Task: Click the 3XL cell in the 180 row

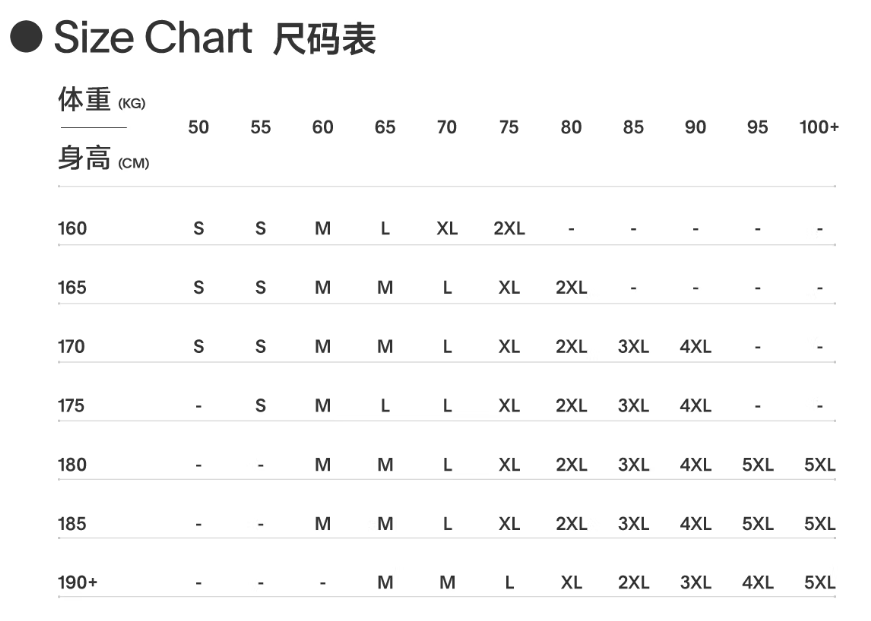Action: coord(633,464)
